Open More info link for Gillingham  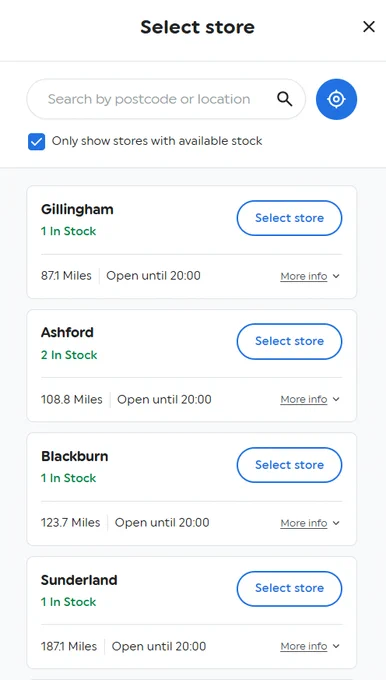[304, 276]
